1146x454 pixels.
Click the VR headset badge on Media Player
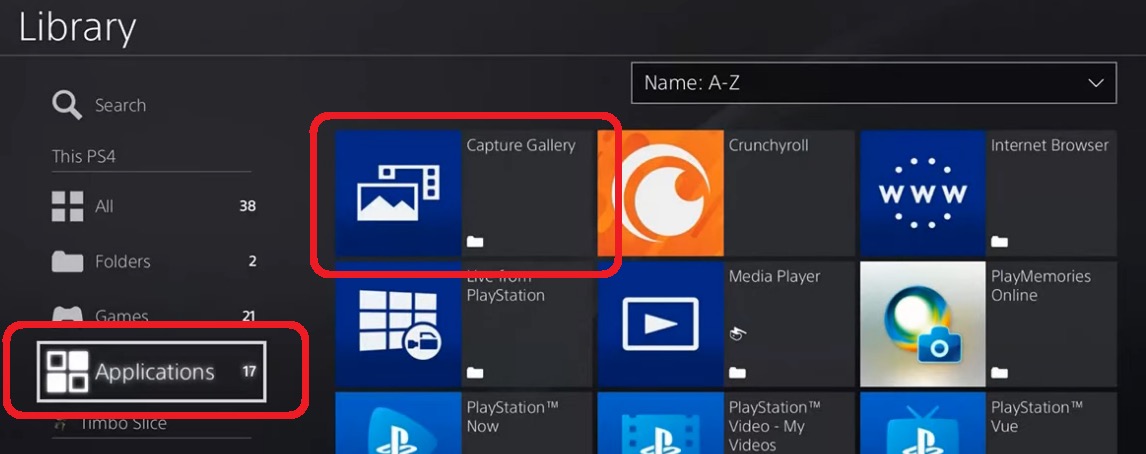click(737, 335)
